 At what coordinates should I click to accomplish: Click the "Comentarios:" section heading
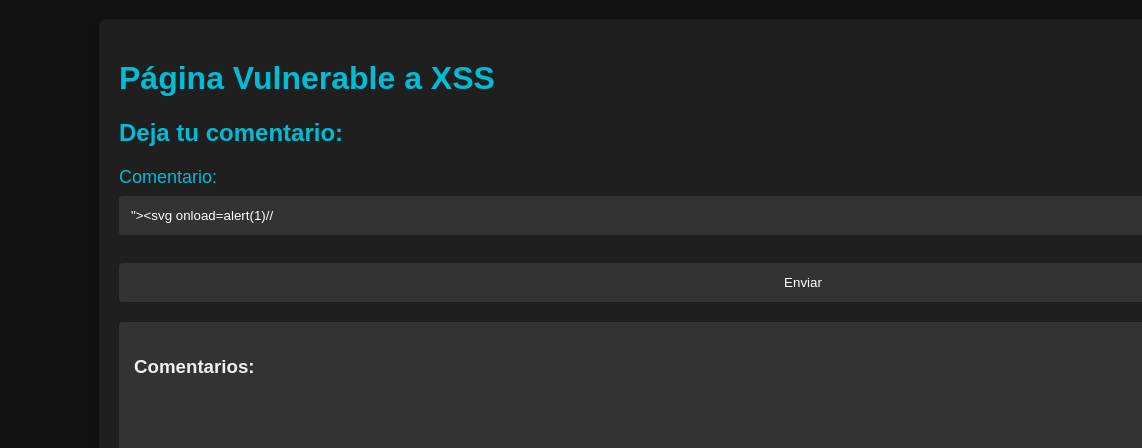coord(194,367)
